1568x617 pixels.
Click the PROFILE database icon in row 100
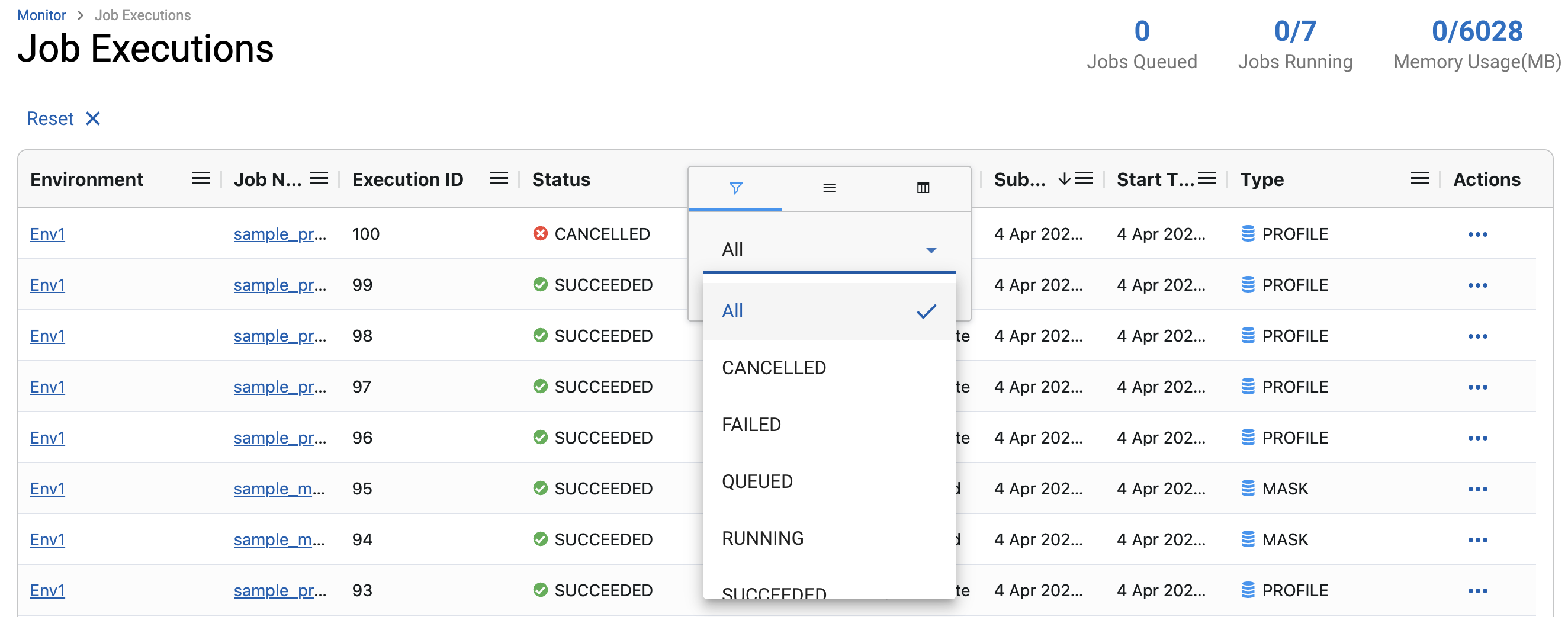[x=1248, y=234]
